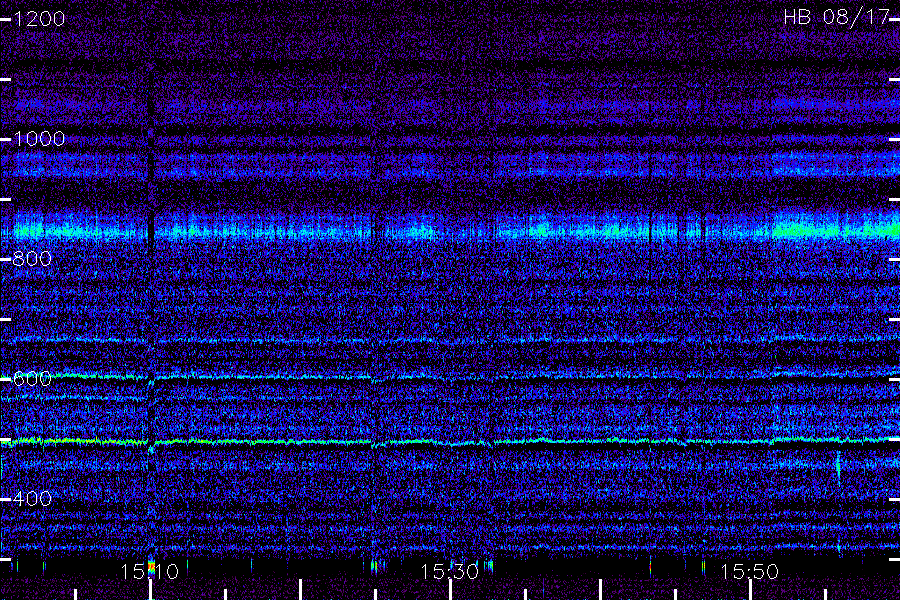Viewport: 900px width, 600px height.
Task: Click the 15:10 time axis label
Action: [x=149, y=571]
